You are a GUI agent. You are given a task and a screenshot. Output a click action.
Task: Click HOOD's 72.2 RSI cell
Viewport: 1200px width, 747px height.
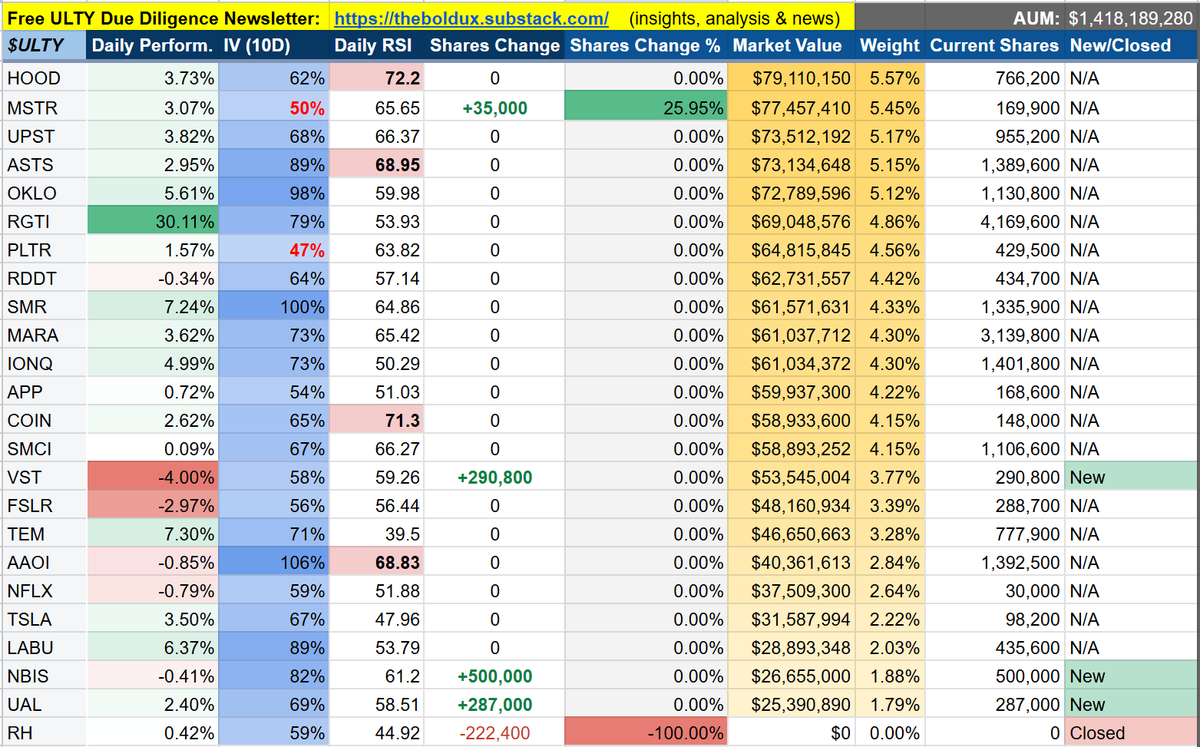coord(376,79)
